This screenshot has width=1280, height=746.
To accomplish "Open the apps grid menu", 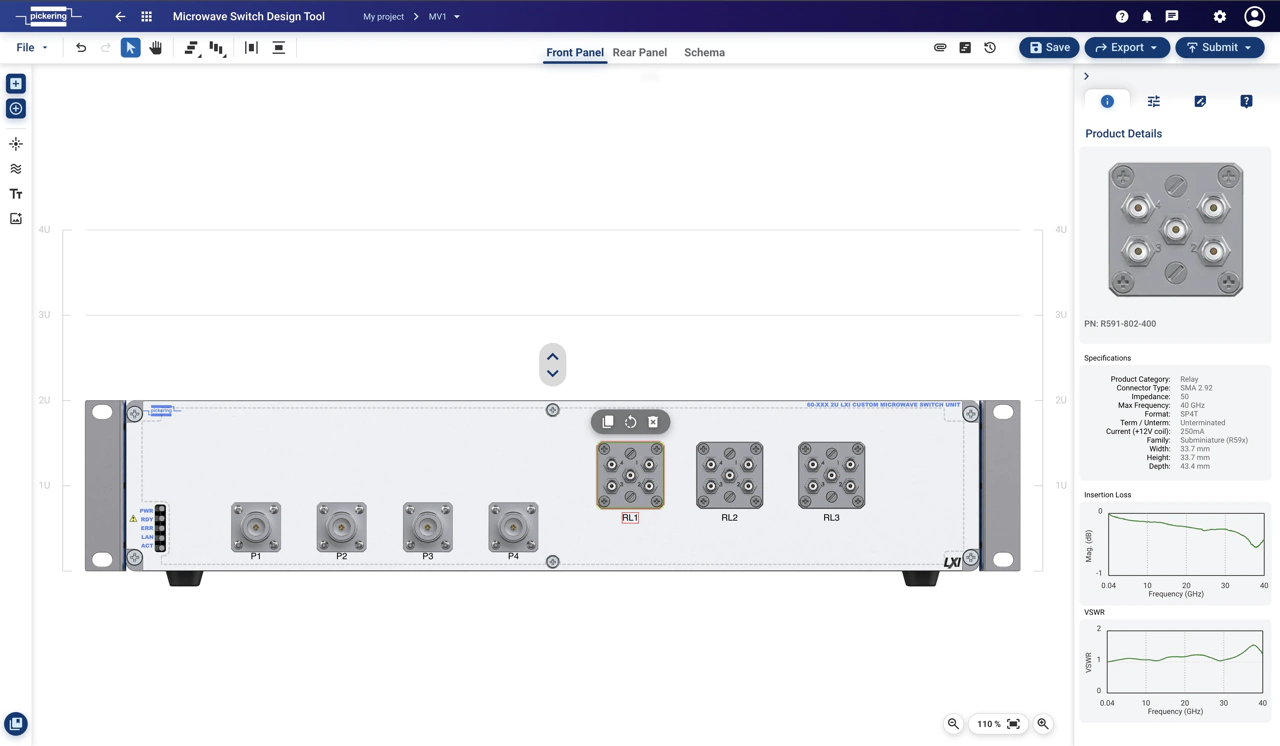I will pos(147,17).
